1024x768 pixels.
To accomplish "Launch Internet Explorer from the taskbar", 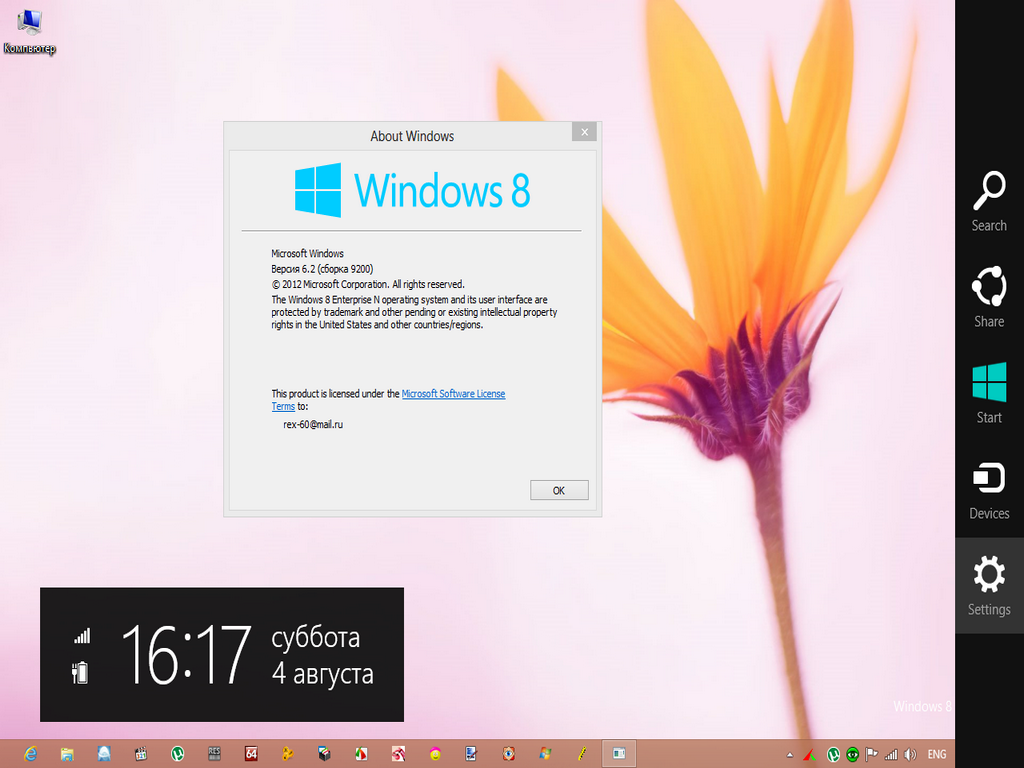I will point(30,753).
